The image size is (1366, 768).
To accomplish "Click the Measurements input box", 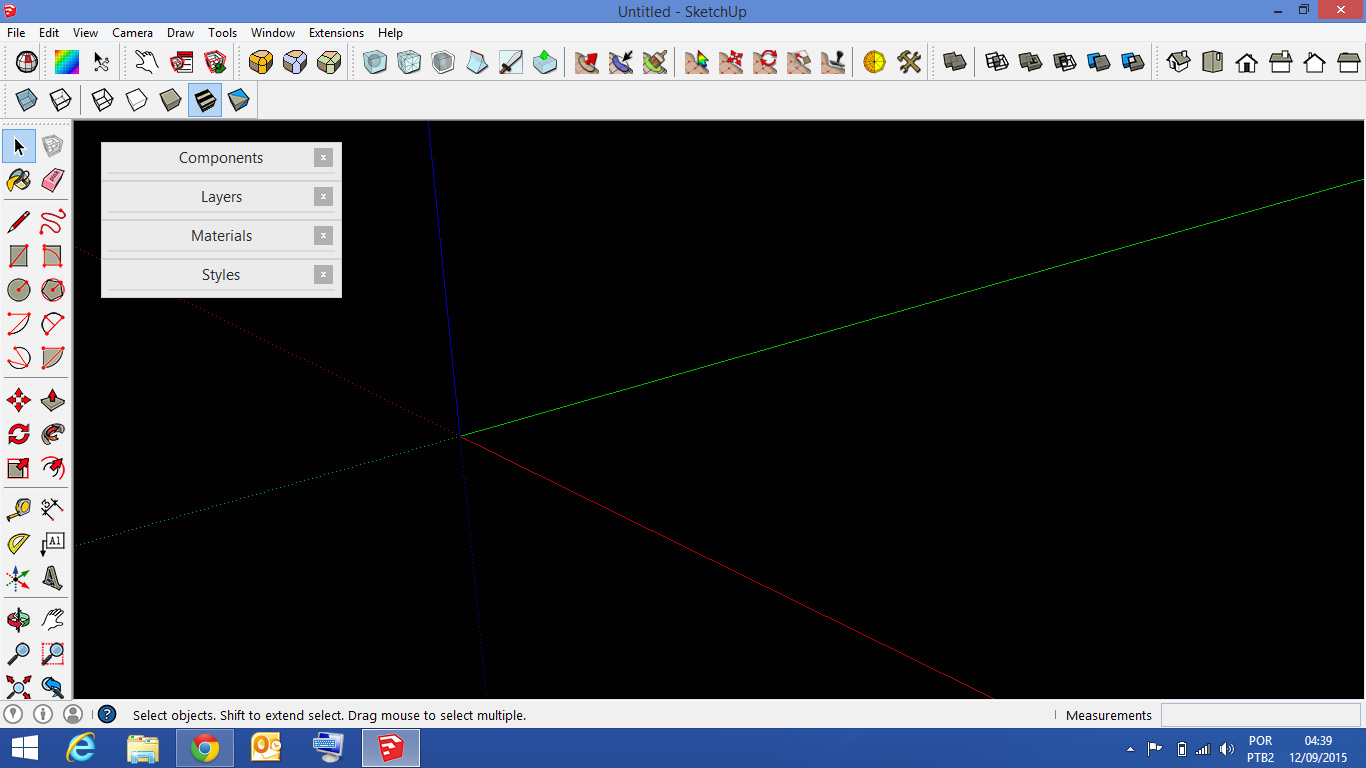I will click(1260, 715).
